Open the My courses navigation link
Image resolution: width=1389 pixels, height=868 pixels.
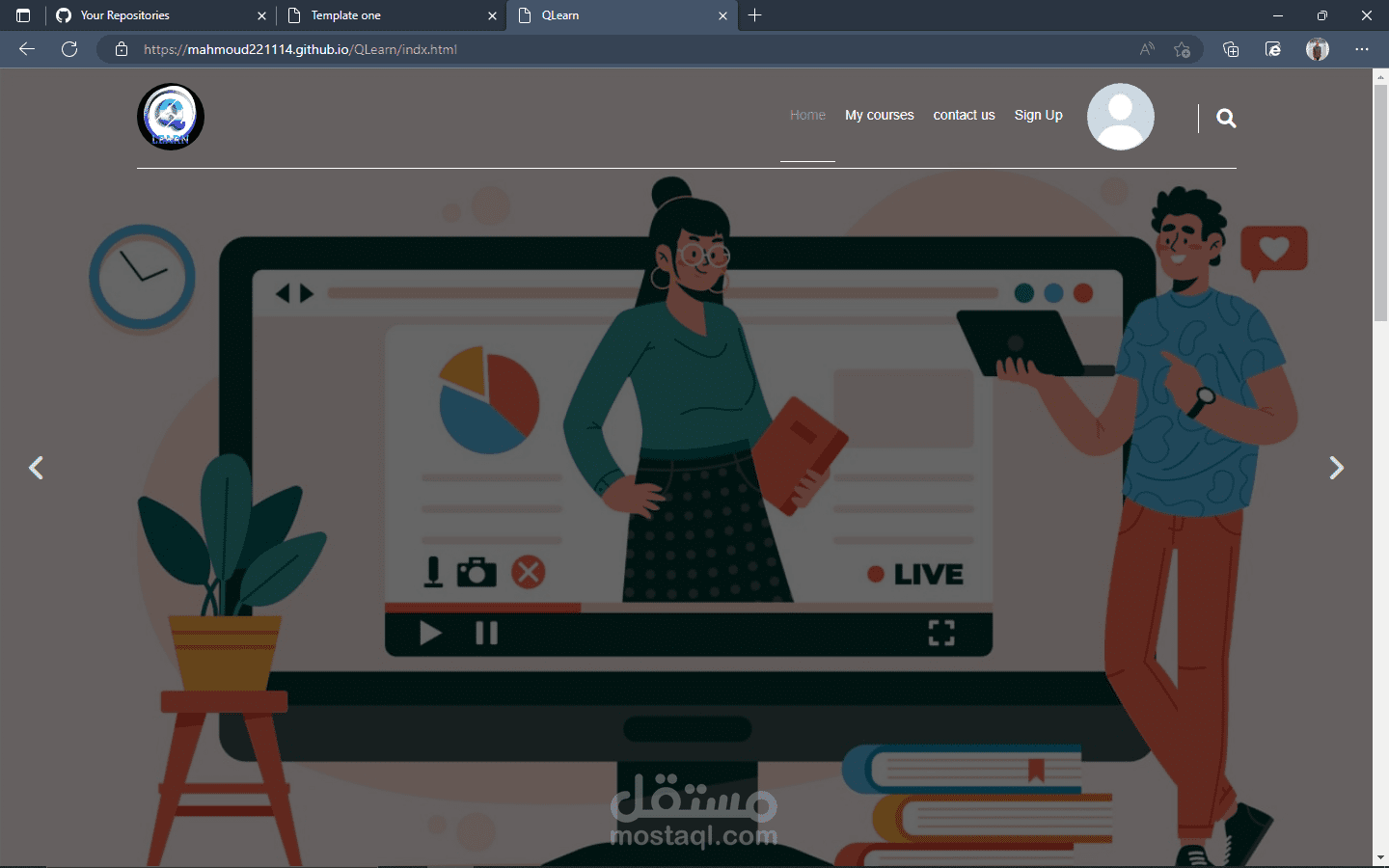pyautogui.click(x=879, y=115)
